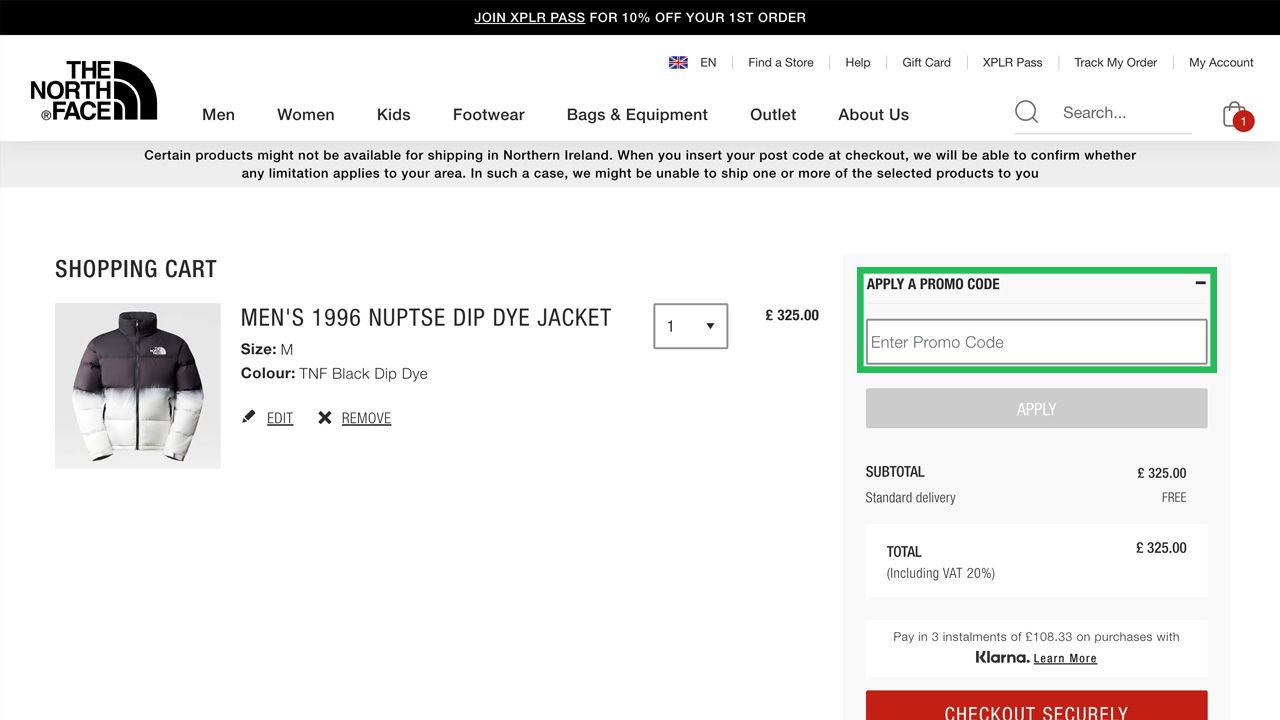This screenshot has width=1280, height=720.
Task: Click the TOTAL label
Action: (904, 551)
